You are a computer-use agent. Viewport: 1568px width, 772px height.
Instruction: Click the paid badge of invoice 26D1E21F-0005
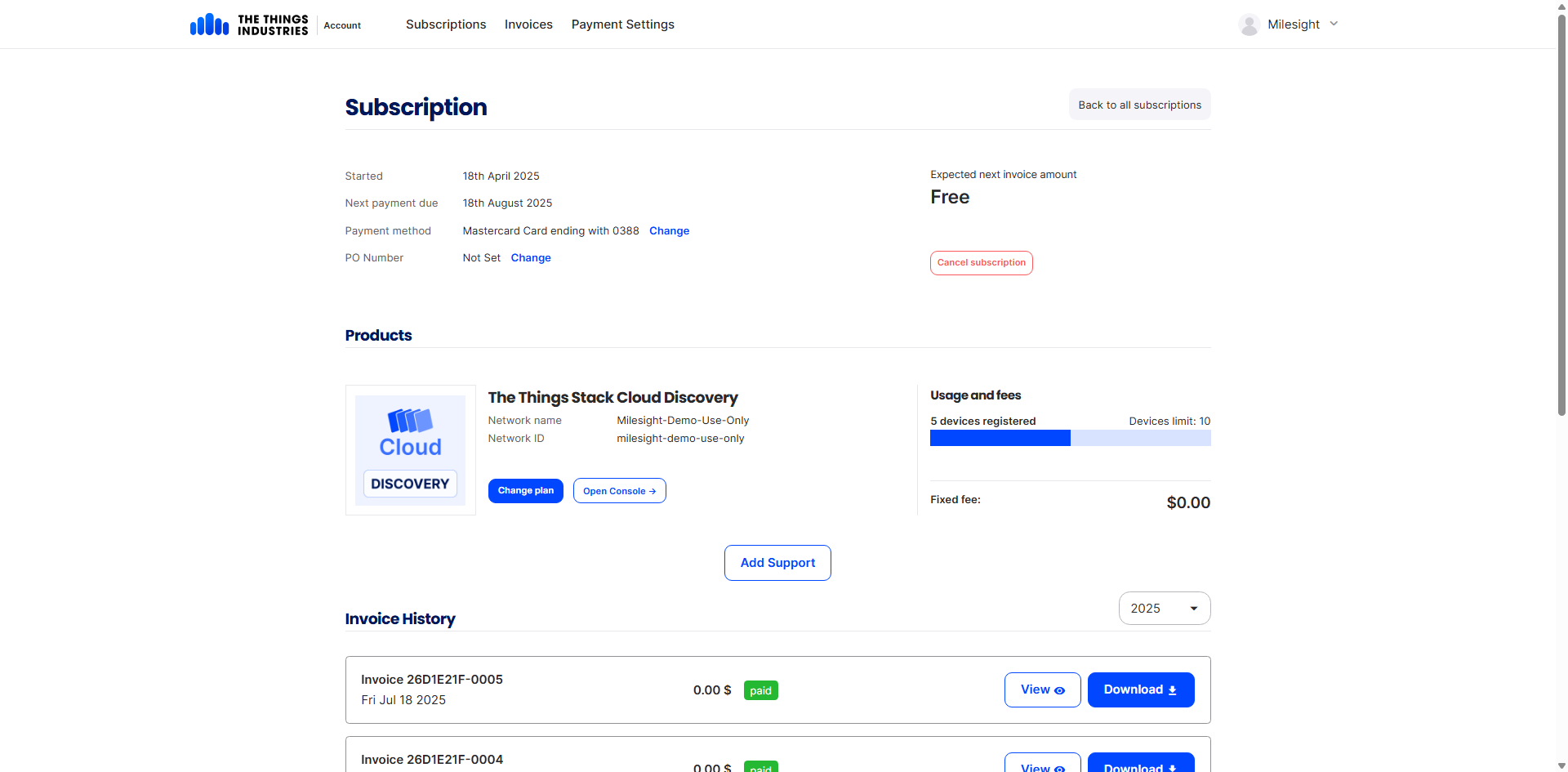click(760, 690)
